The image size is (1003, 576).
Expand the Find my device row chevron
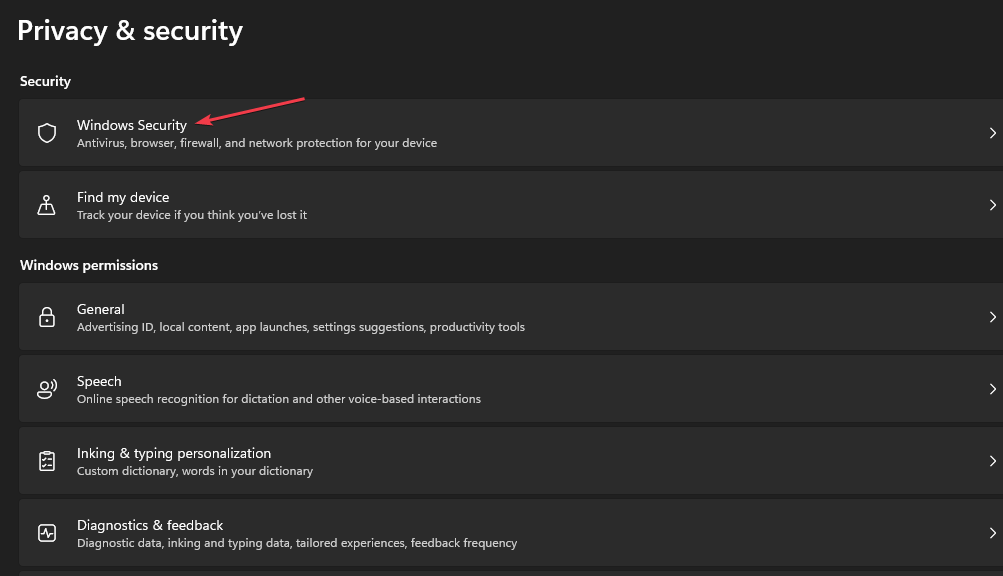(x=991, y=204)
